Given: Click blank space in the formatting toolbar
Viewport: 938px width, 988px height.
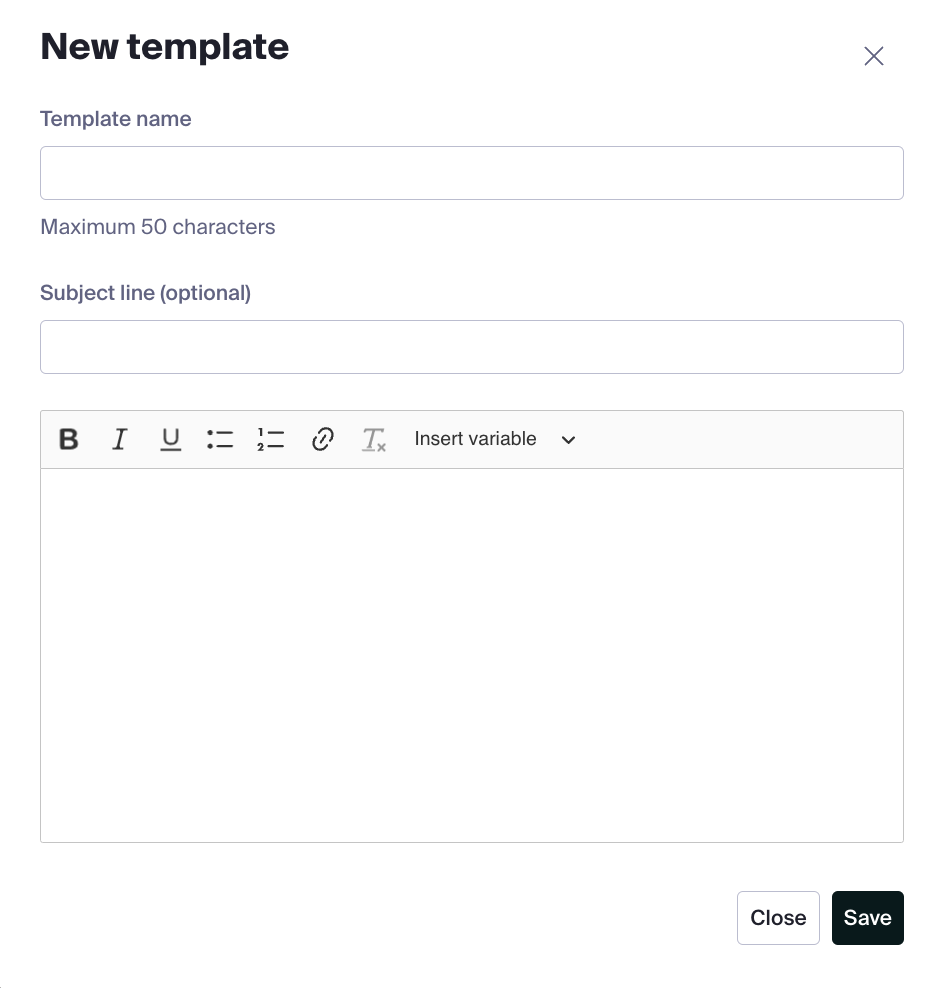Looking at the screenshot, I should click(737, 439).
